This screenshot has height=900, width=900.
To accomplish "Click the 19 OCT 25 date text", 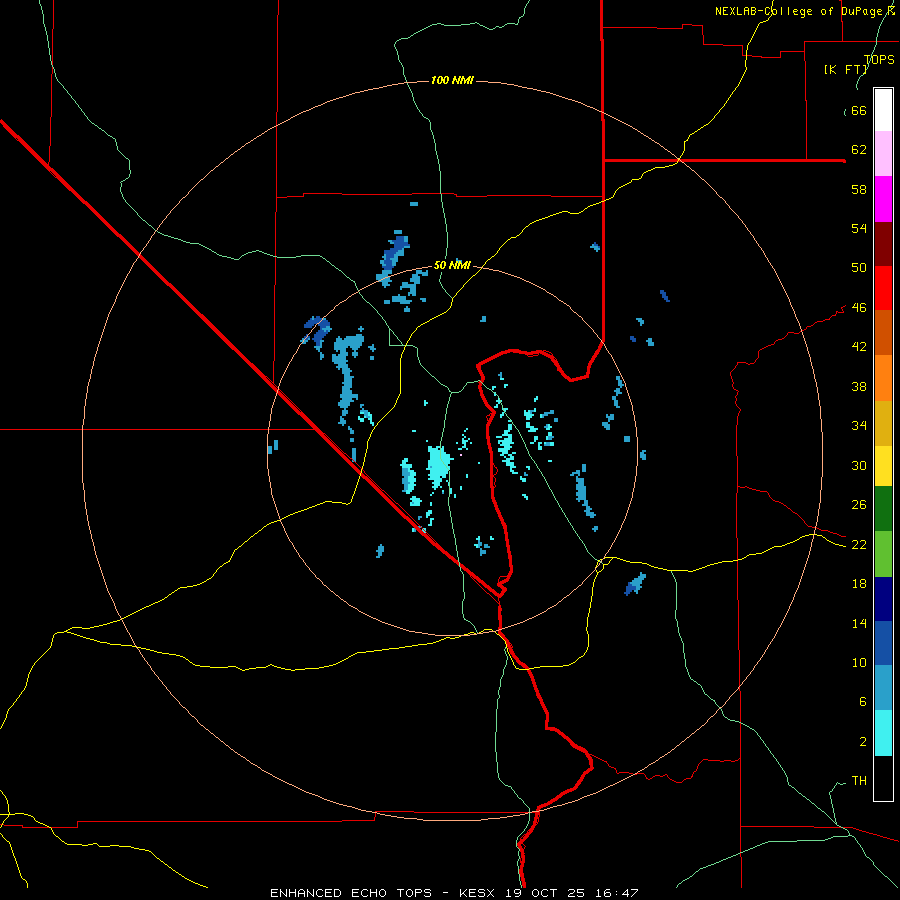I will tap(545, 893).
